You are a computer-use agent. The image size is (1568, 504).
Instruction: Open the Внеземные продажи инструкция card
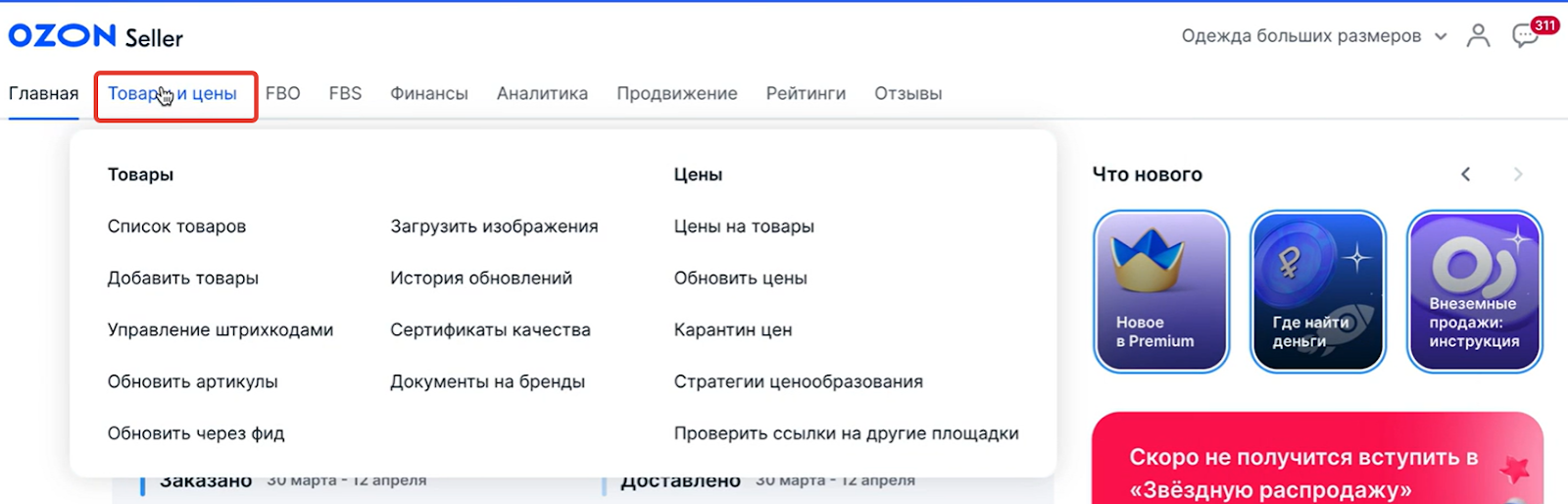pos(1475,291)
